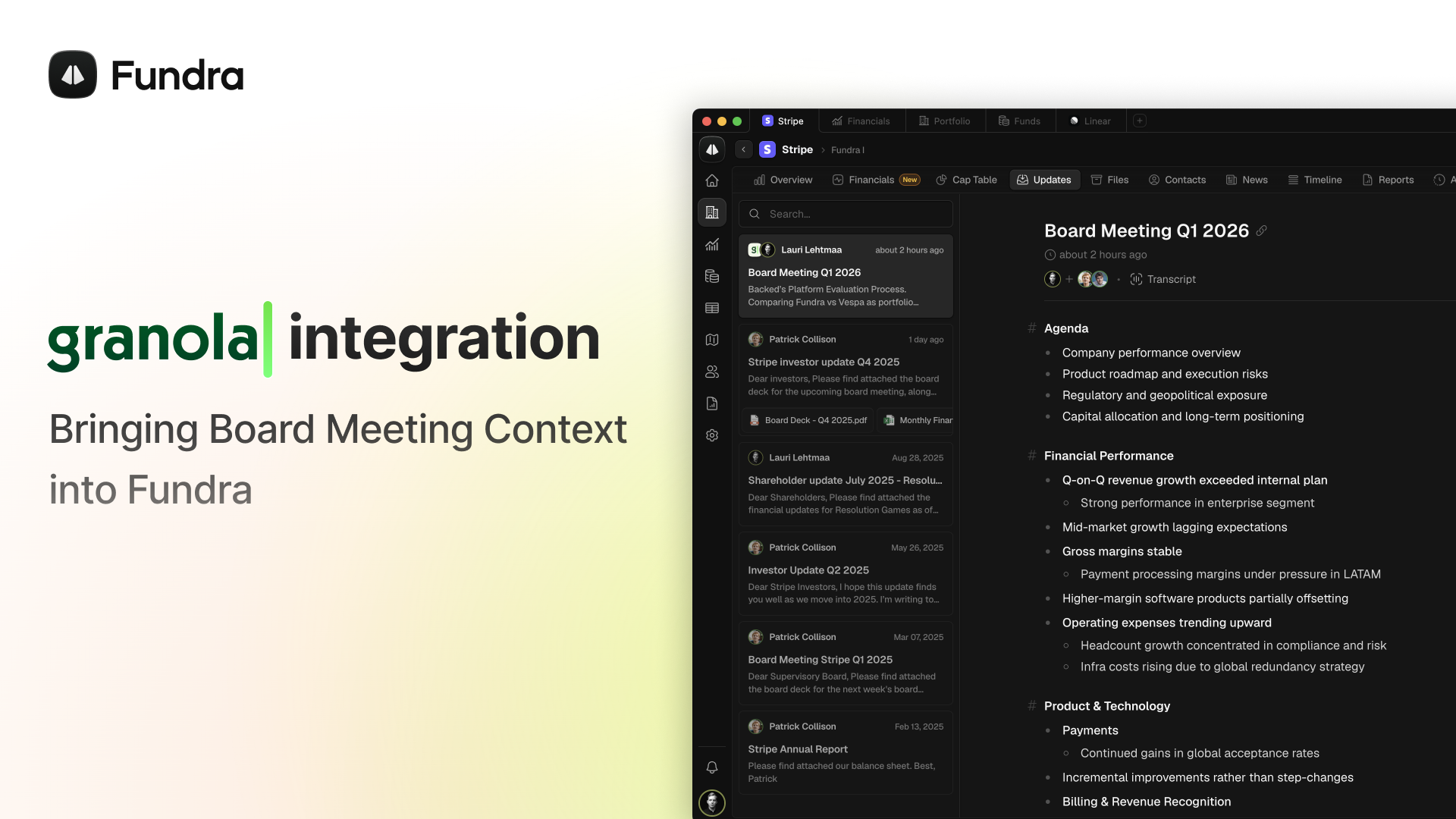Click the home icon in sidebar
The height and width of the screenshot is (819, 1456).
[x=711, y=180]
